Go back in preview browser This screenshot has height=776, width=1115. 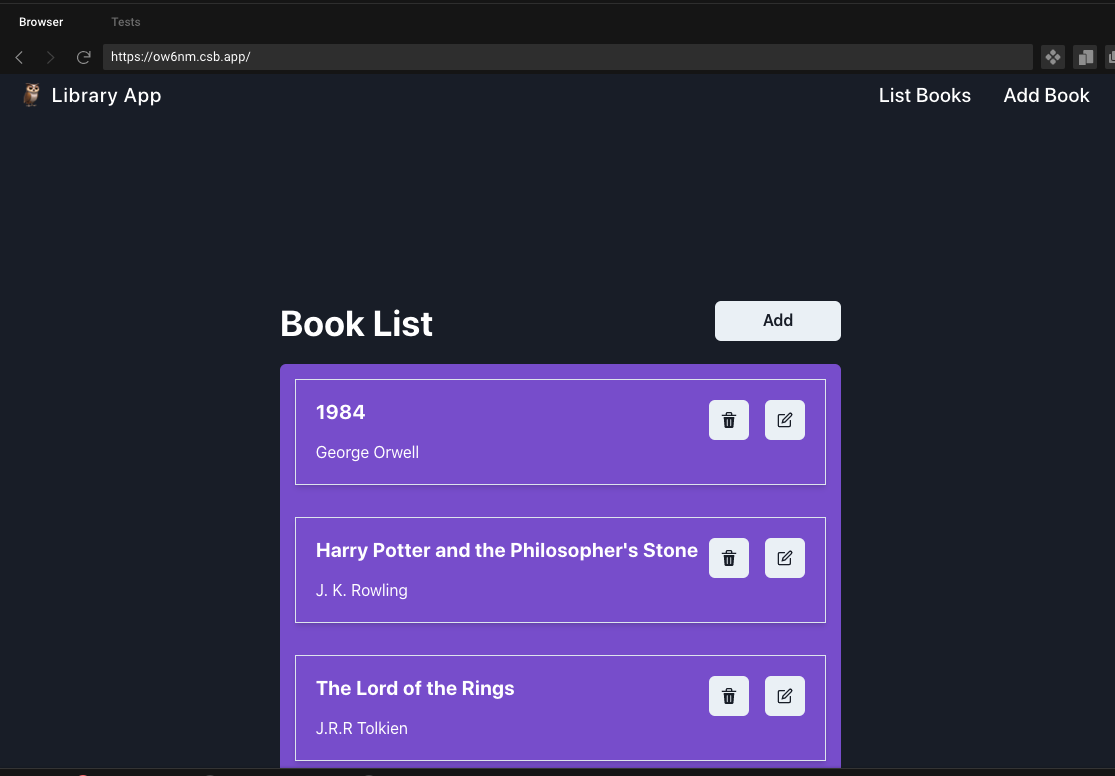pos(19,57)
